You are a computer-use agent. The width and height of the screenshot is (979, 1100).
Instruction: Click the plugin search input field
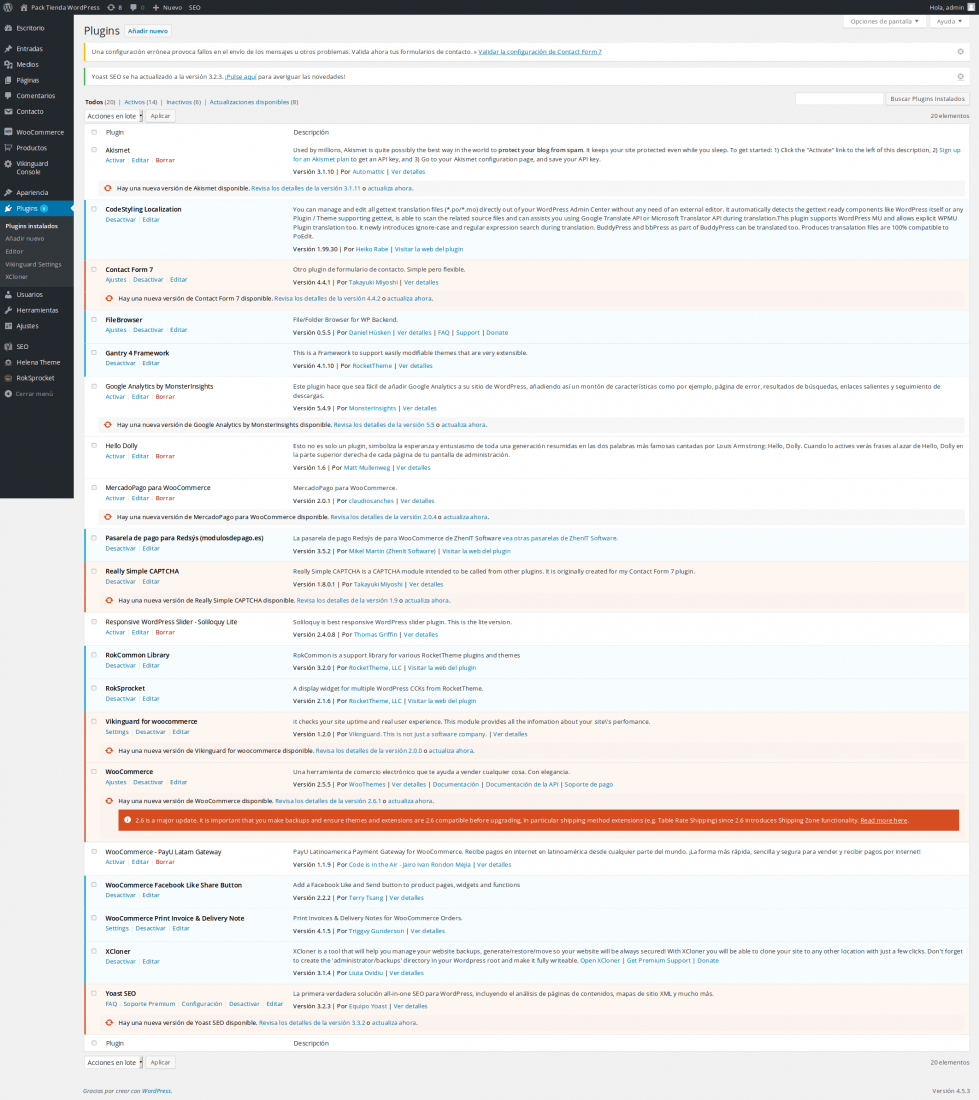[839, 99]
